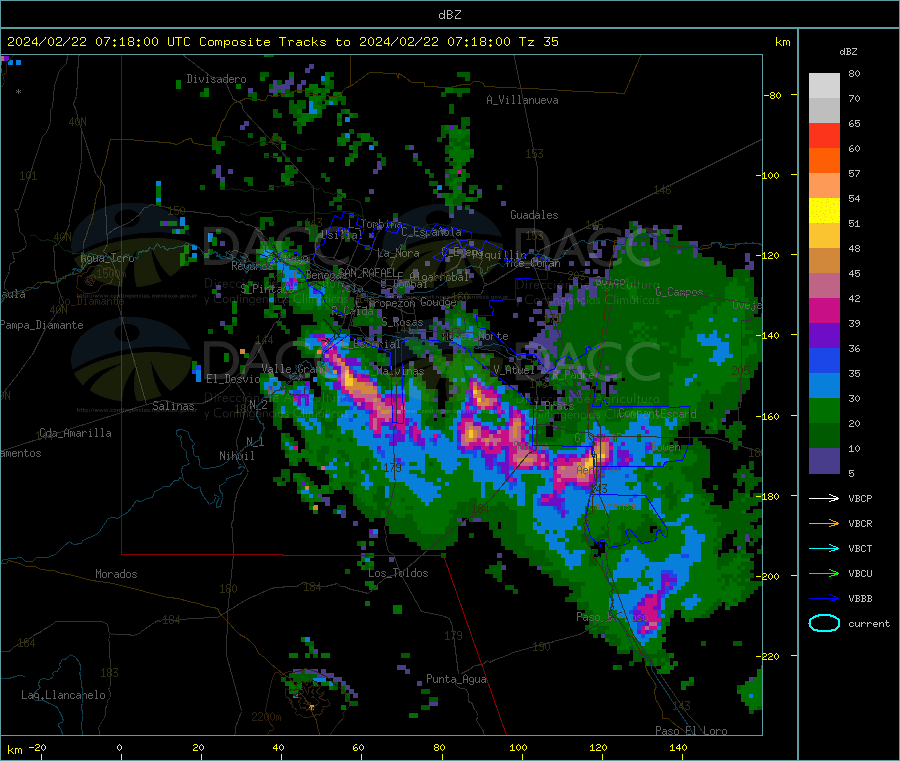Click the 'A_Villanueva' map label
This screenshot has height=761, width=900.
(x=522, y=100)
